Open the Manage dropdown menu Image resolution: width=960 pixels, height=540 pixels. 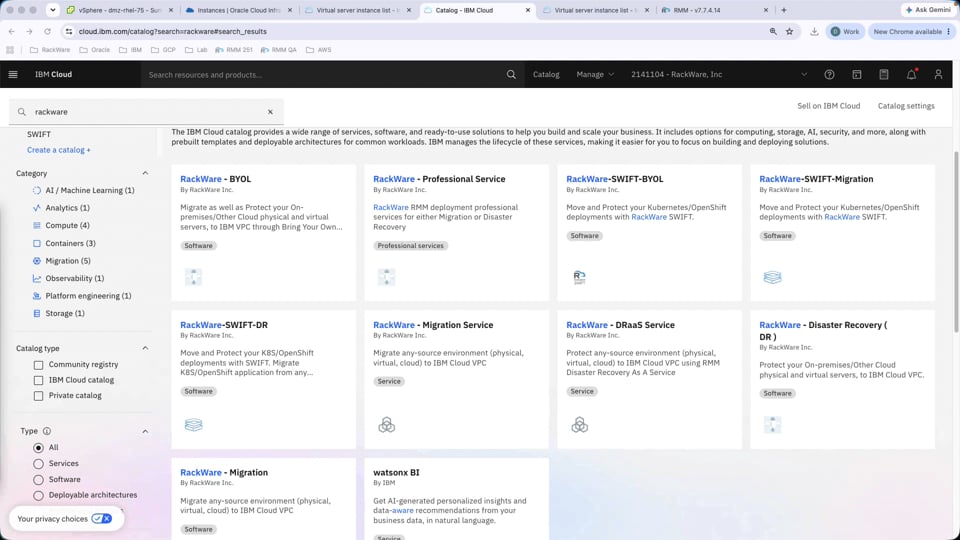(x=594, y=74)
